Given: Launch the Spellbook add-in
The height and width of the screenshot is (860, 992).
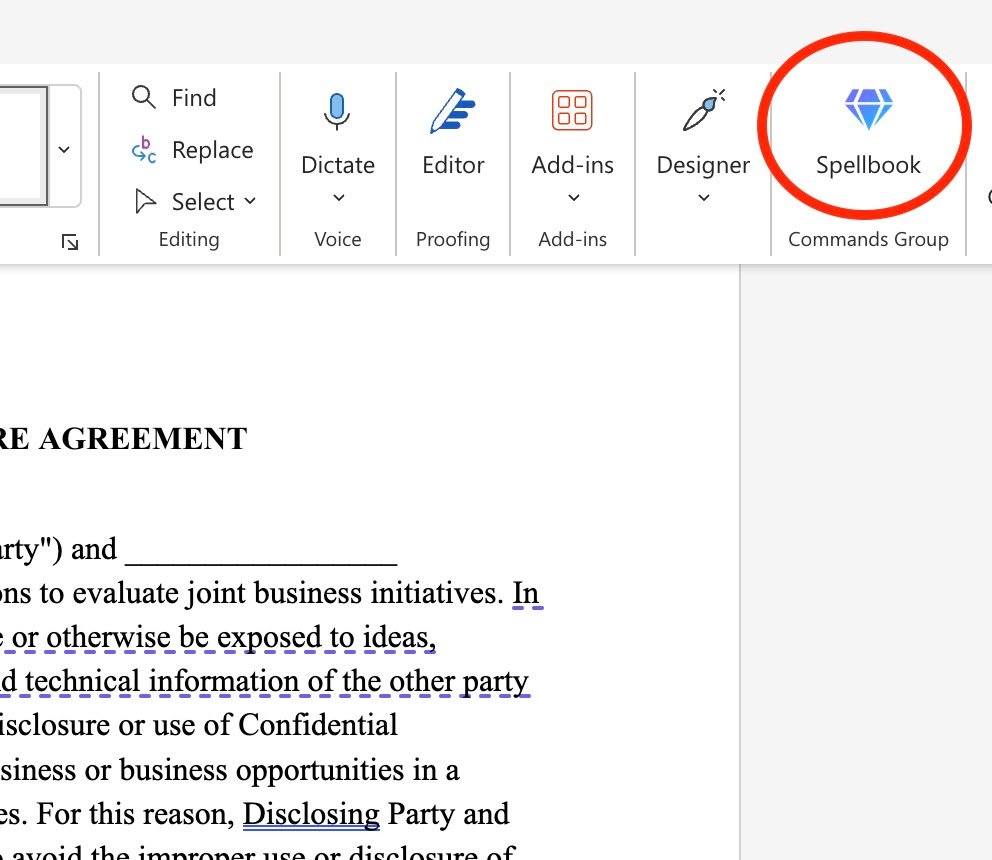Looking at the screenshot, I should 867,130.
